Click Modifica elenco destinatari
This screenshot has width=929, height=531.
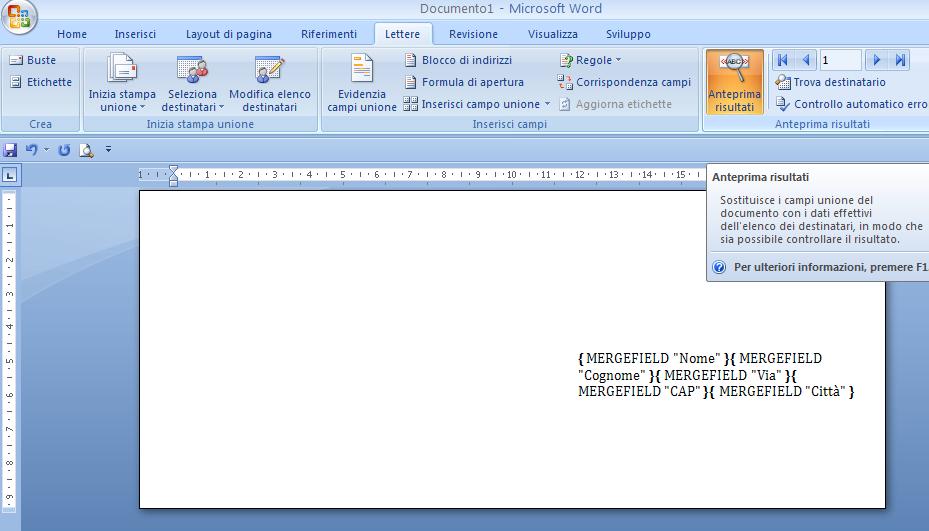tap(270, 82)
